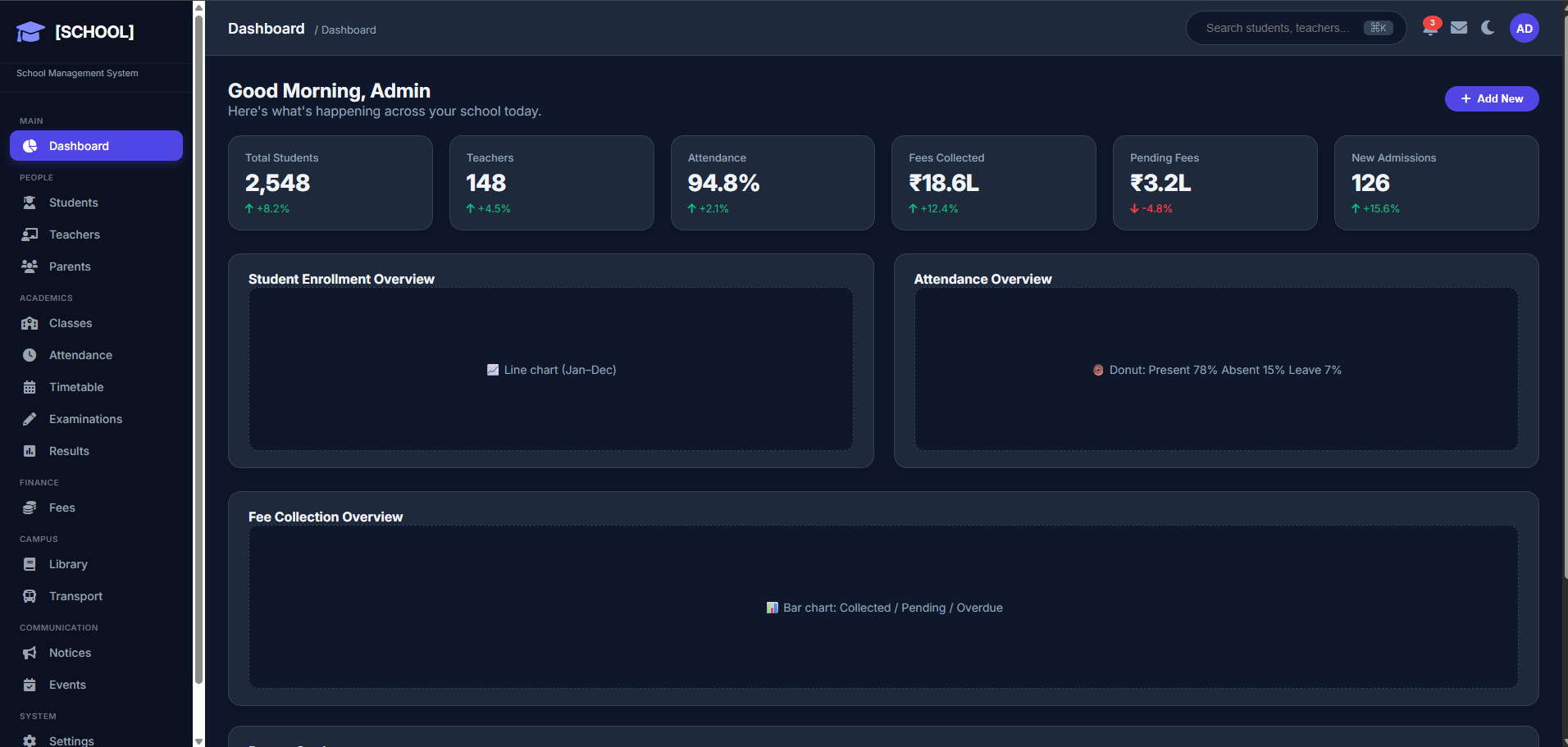The image size is (1568, 747).
Task: Click the Teachers 148 stat card
Action: [x=552, y=183]
